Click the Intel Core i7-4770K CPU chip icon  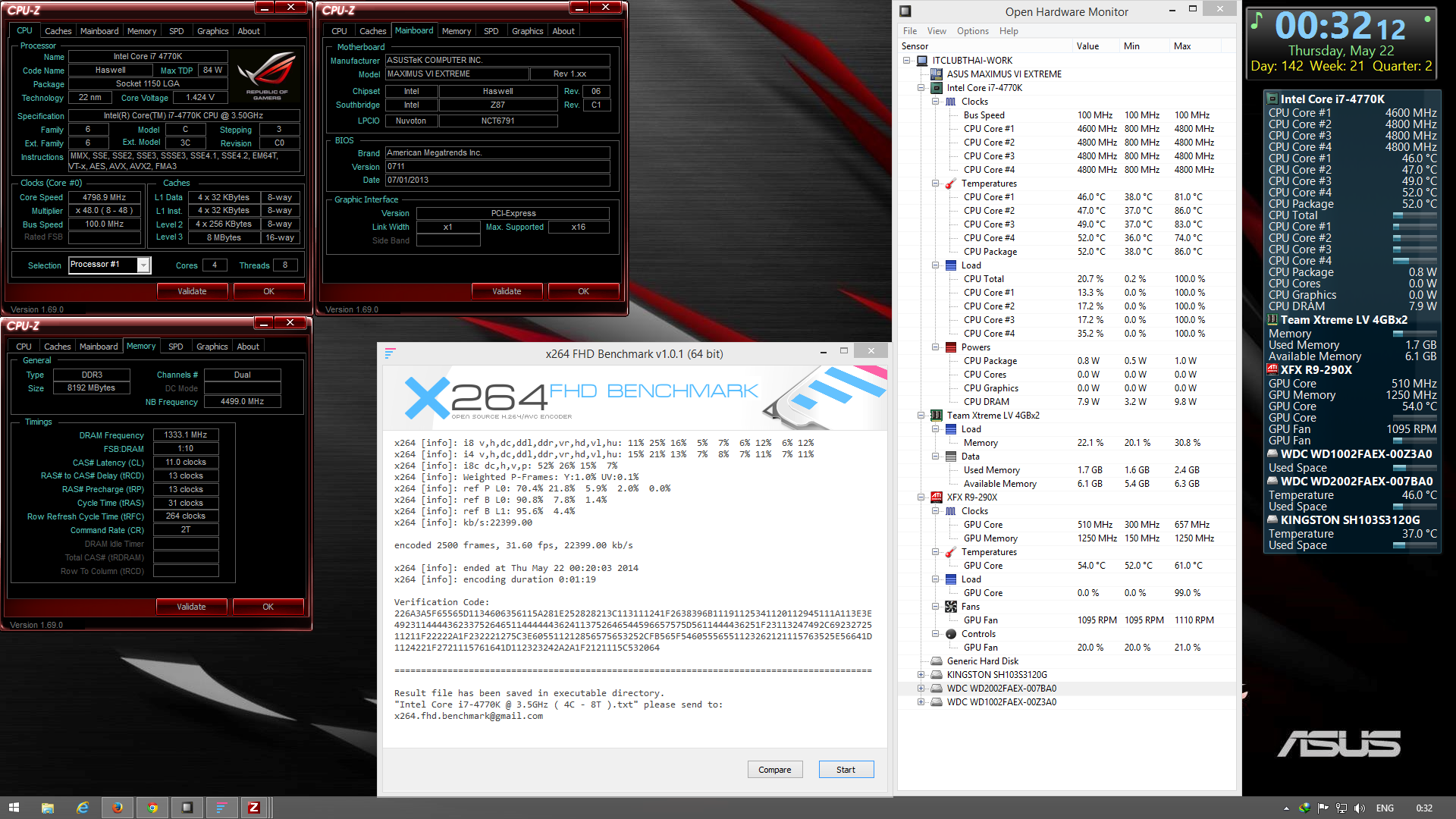coord(937,88)
